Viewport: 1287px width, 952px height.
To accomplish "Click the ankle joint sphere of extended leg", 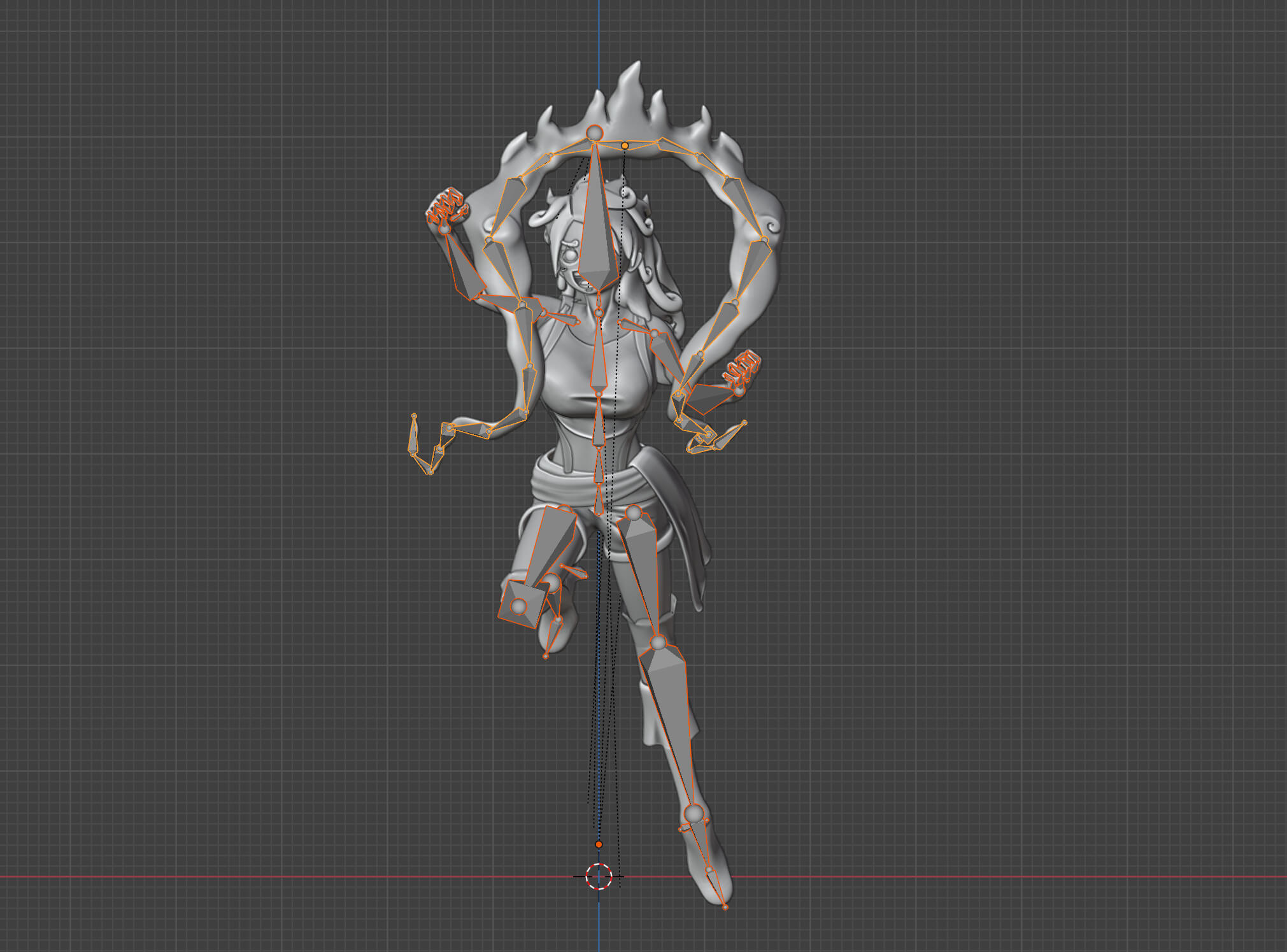I will click(x=694, y=813).
